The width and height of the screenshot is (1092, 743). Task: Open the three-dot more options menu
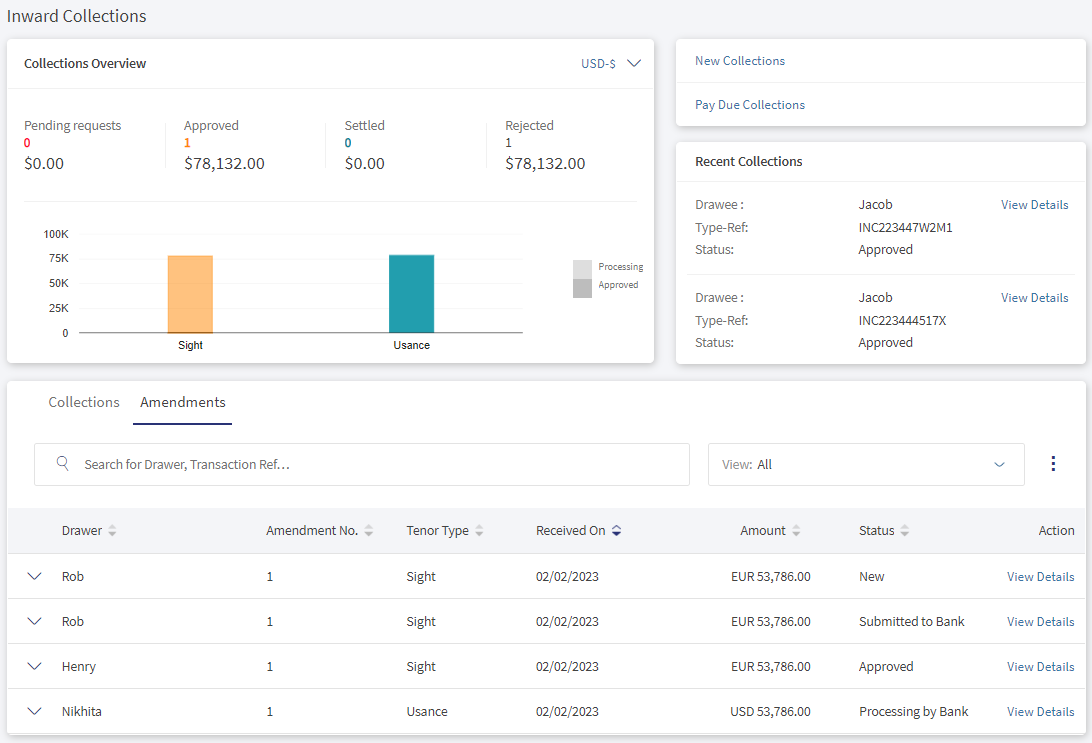pos(1053,464)
